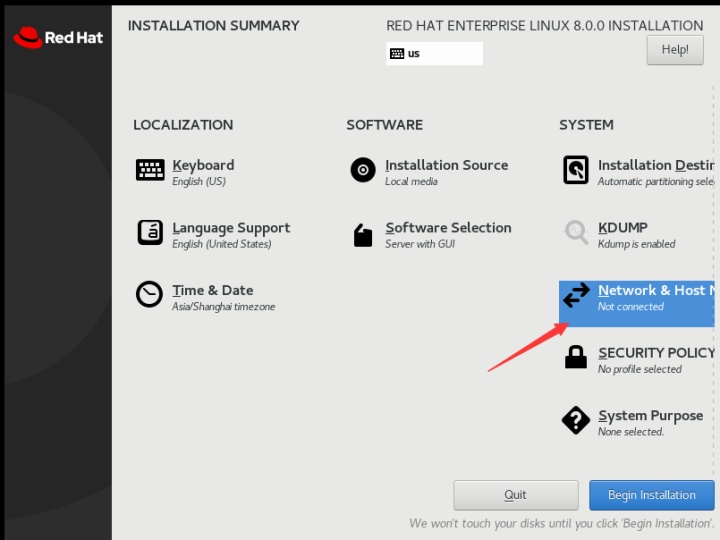Click the LOCALIZATION section heading
The image size is (720, 540).
click(183, 125)
